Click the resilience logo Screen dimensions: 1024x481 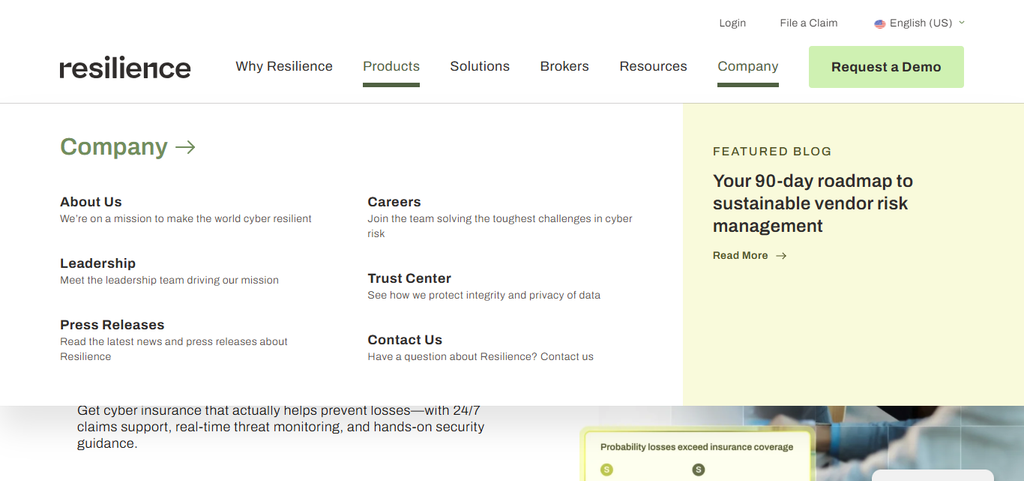tap(125, 67)
